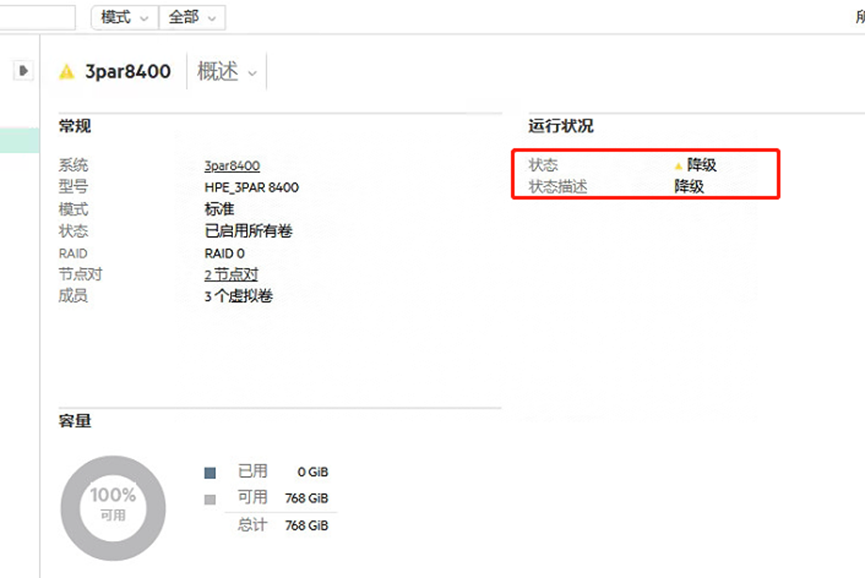Image resolution: width=865 pixels, height=578 pixels.
Task: Click the 768 GiB value in the 总计 row
Action: tap(307, 526)
